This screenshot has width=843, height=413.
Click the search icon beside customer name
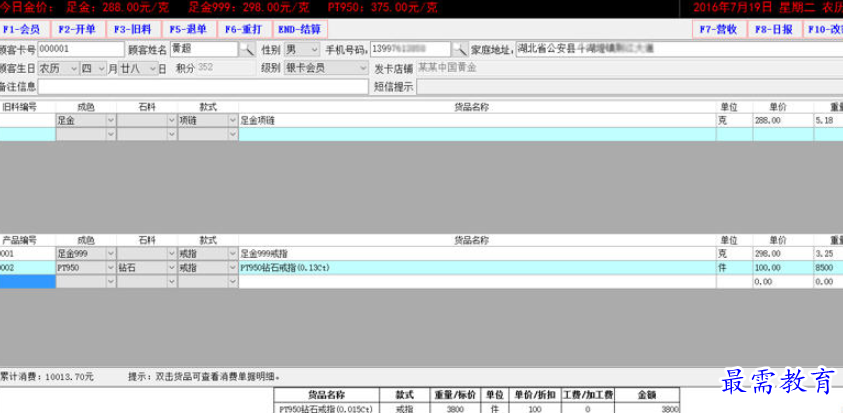point(246,49)
